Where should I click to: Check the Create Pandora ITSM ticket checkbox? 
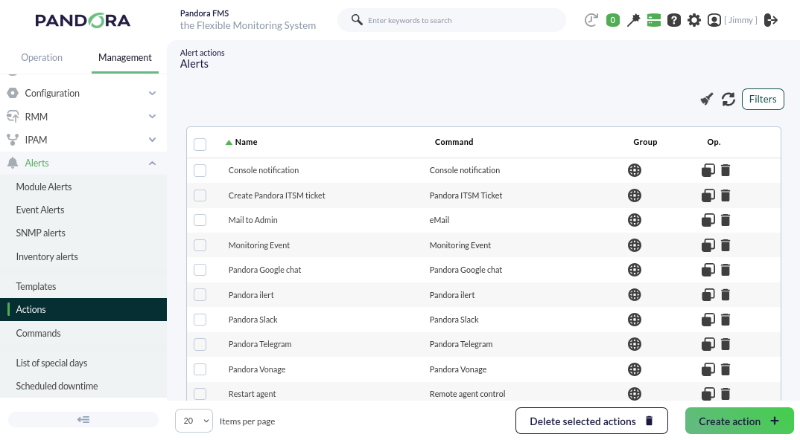click(200, 195)
